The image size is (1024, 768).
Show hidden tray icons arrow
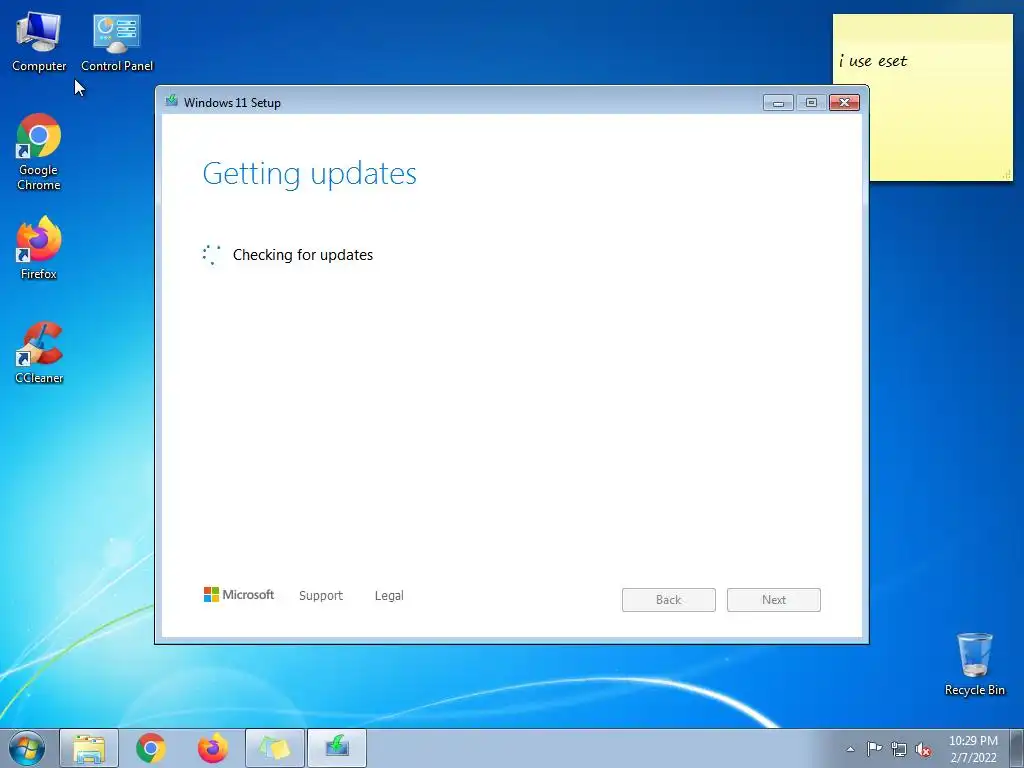pos(850,749)
